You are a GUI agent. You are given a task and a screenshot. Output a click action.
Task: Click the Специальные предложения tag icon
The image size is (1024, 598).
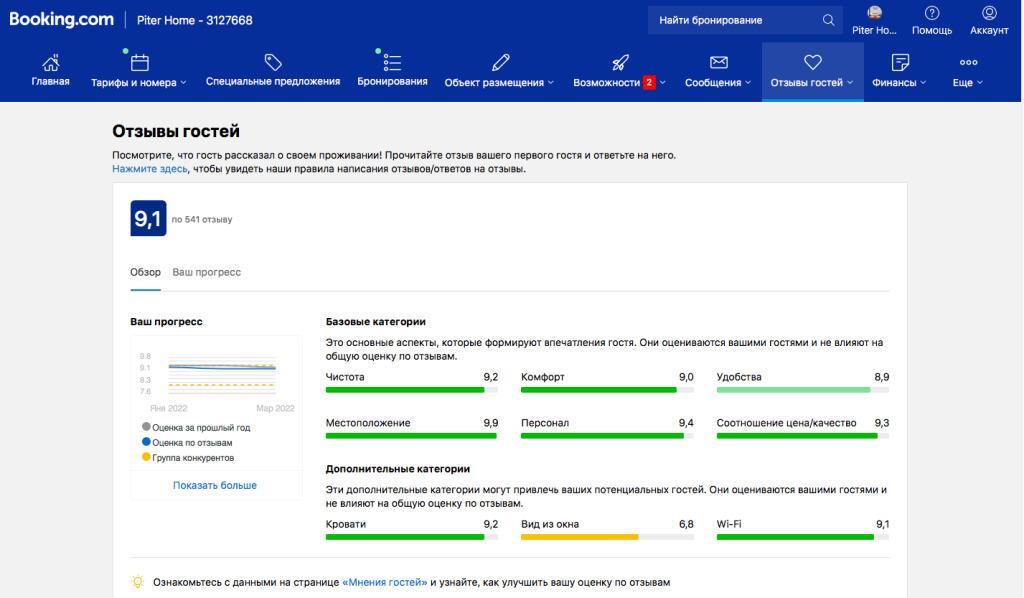tap(272, 62)
